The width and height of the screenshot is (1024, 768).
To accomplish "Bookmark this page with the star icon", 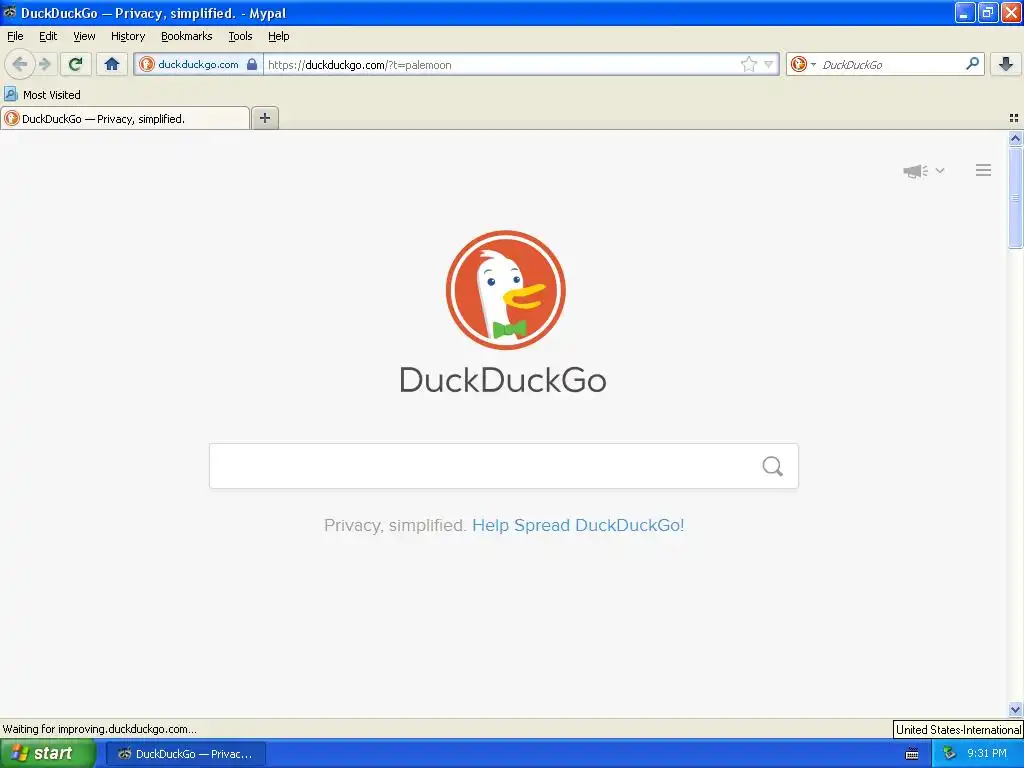I will [748, 64].
